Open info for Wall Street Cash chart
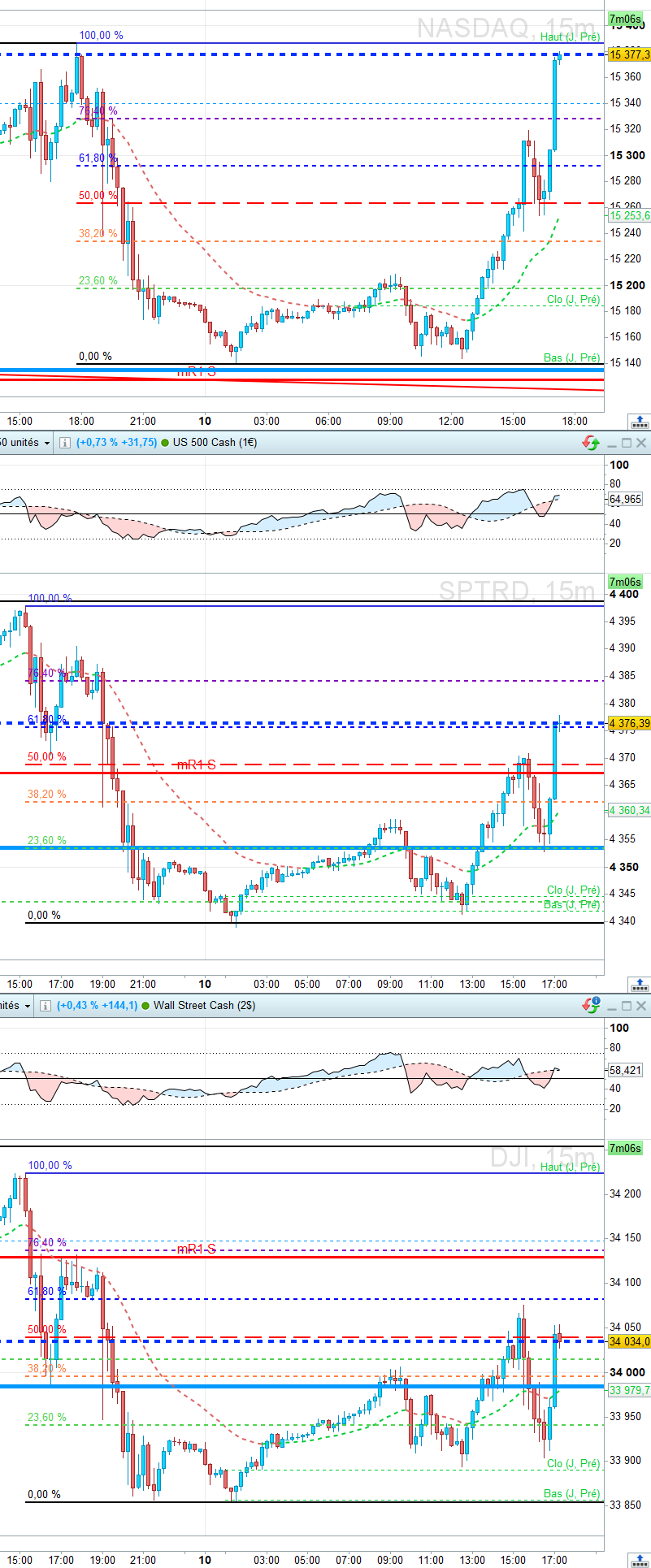Image resolution: width=651 pixels, height=1568 pixels. point(46,1006)
